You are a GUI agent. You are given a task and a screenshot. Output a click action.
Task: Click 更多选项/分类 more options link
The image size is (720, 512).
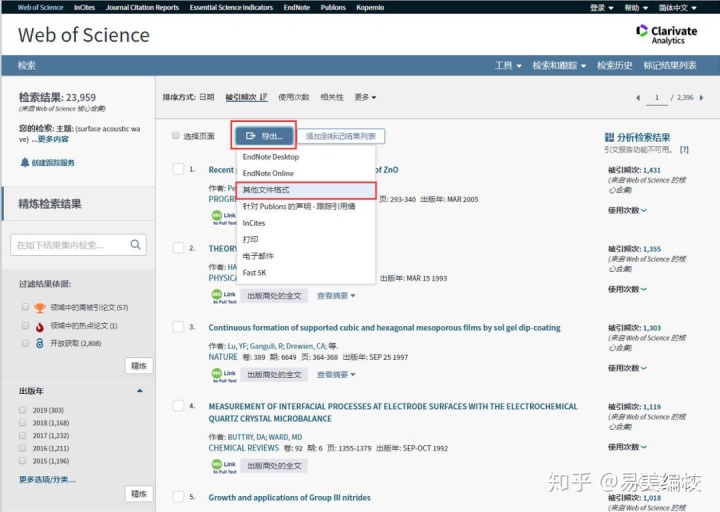click(47, 479)
